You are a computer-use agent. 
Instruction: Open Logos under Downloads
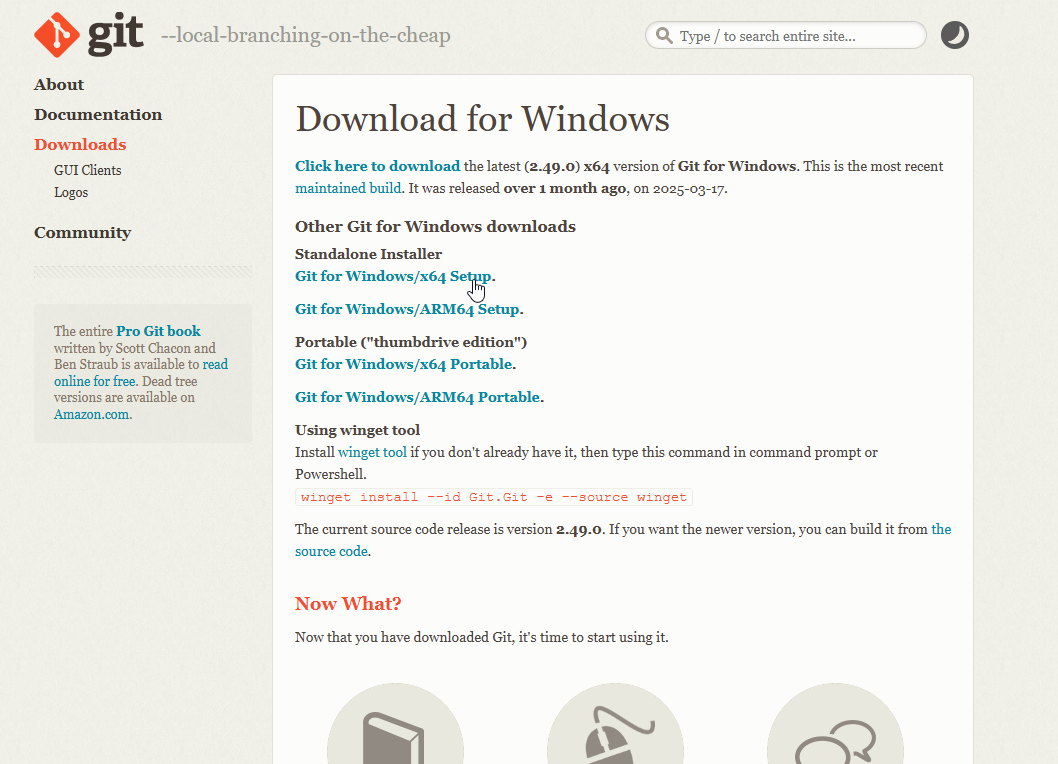(x=71, y=192)
